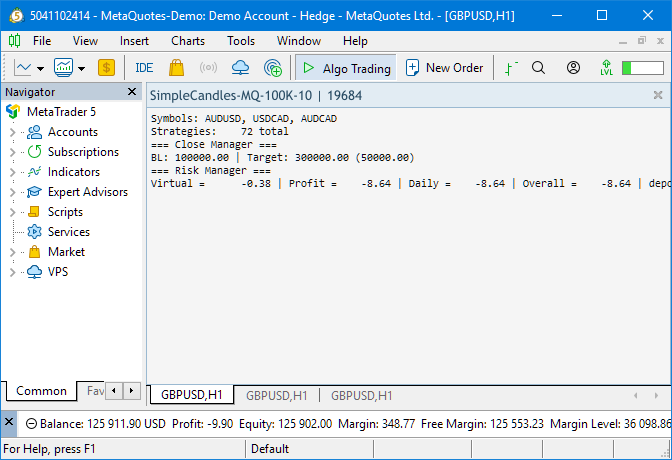This screenshot has height=460, width=672.
Task: Select the Subscriptions refresh icon
Action: 34,152
